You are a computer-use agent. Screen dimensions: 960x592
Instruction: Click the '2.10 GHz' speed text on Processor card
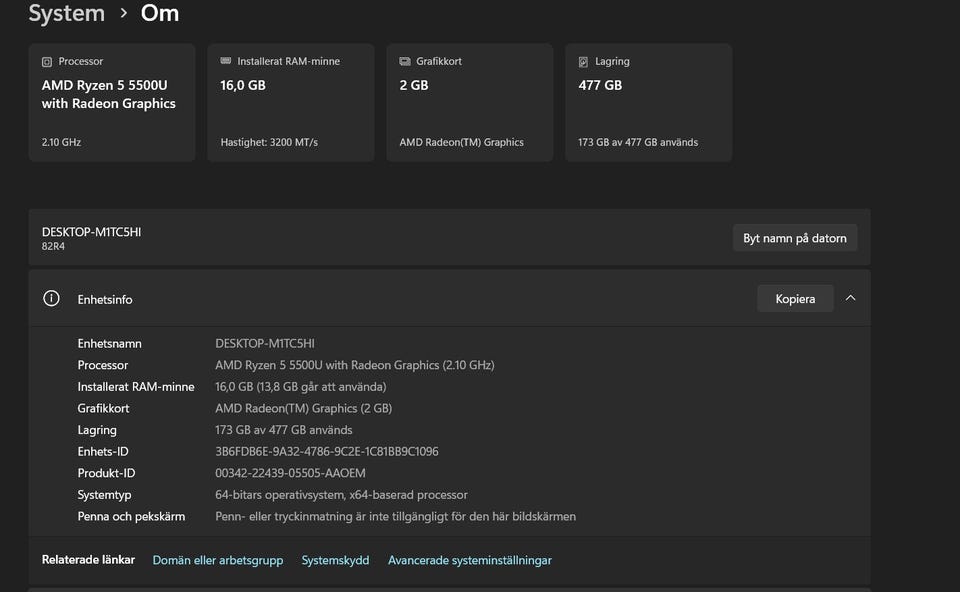61,142
